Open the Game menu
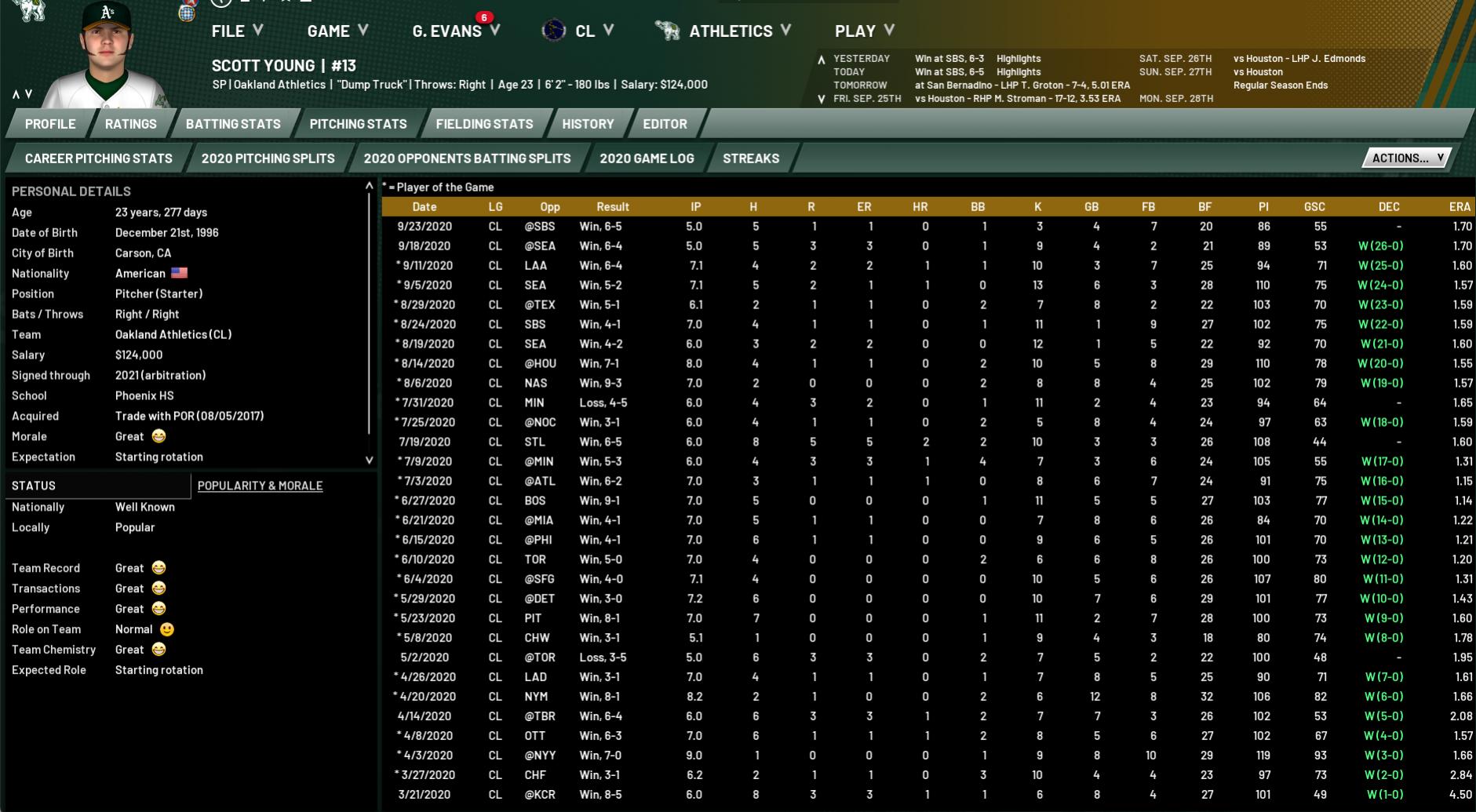The image size is (1476, 812). [337, 31]
